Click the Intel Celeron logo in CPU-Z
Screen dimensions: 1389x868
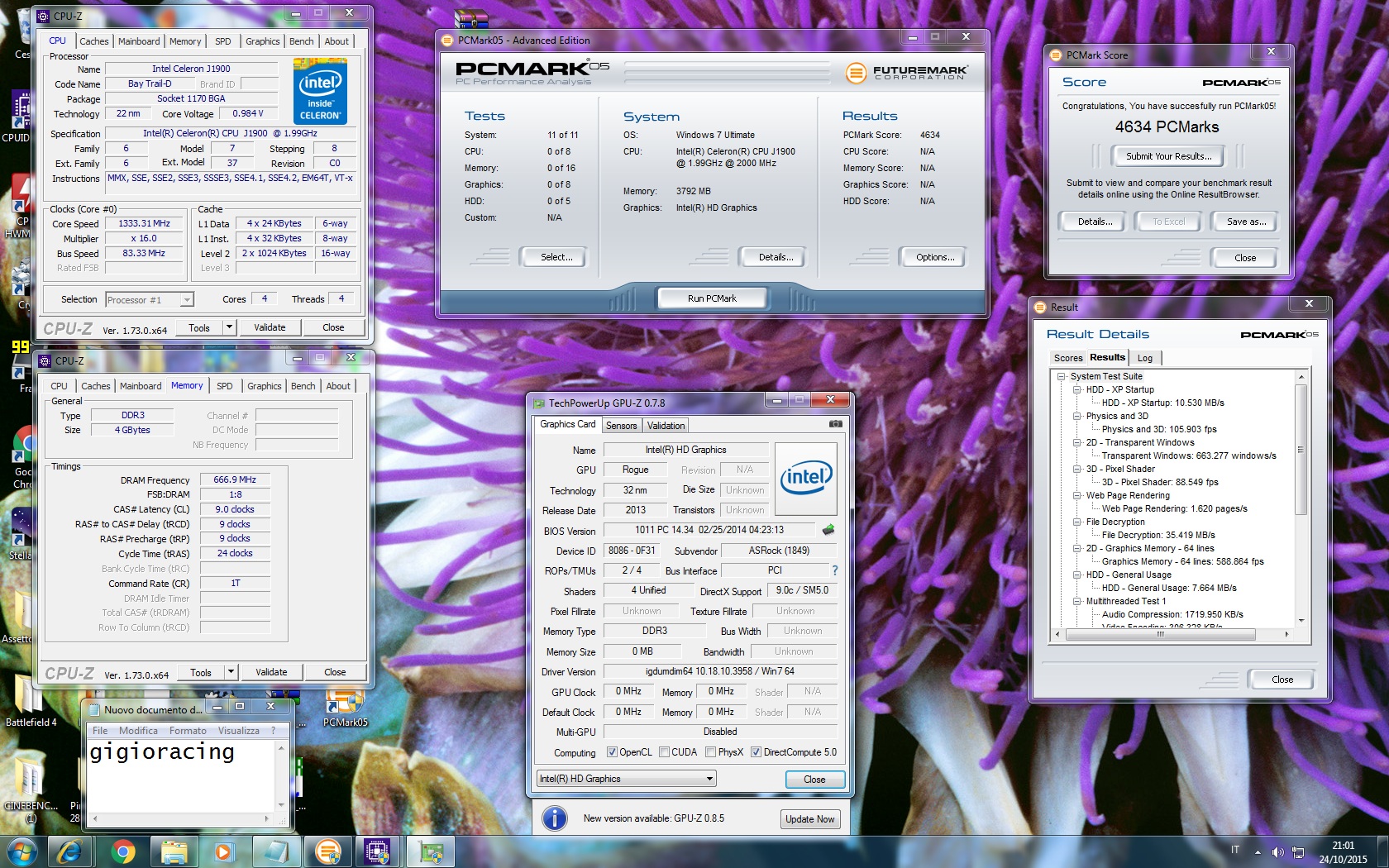point(320,91)
